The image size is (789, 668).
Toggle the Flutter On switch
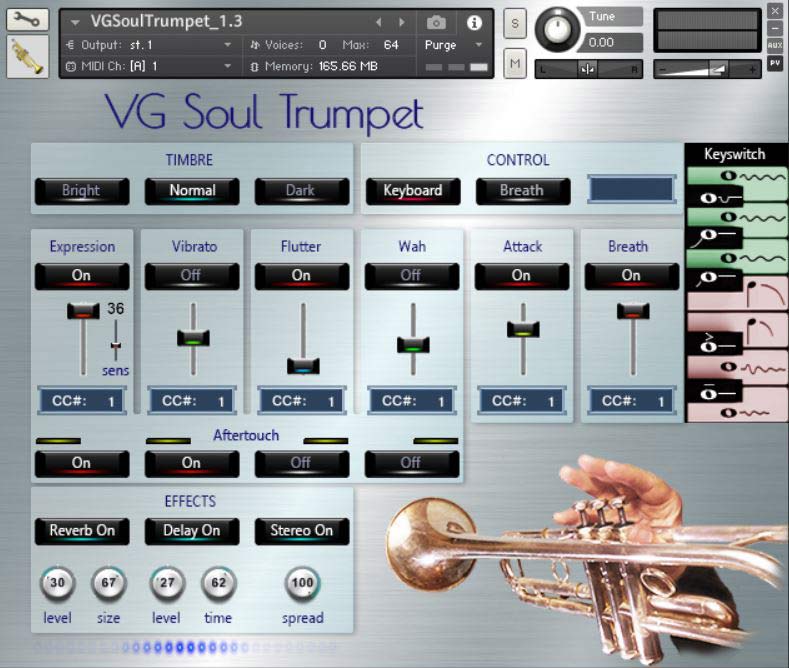301,276
